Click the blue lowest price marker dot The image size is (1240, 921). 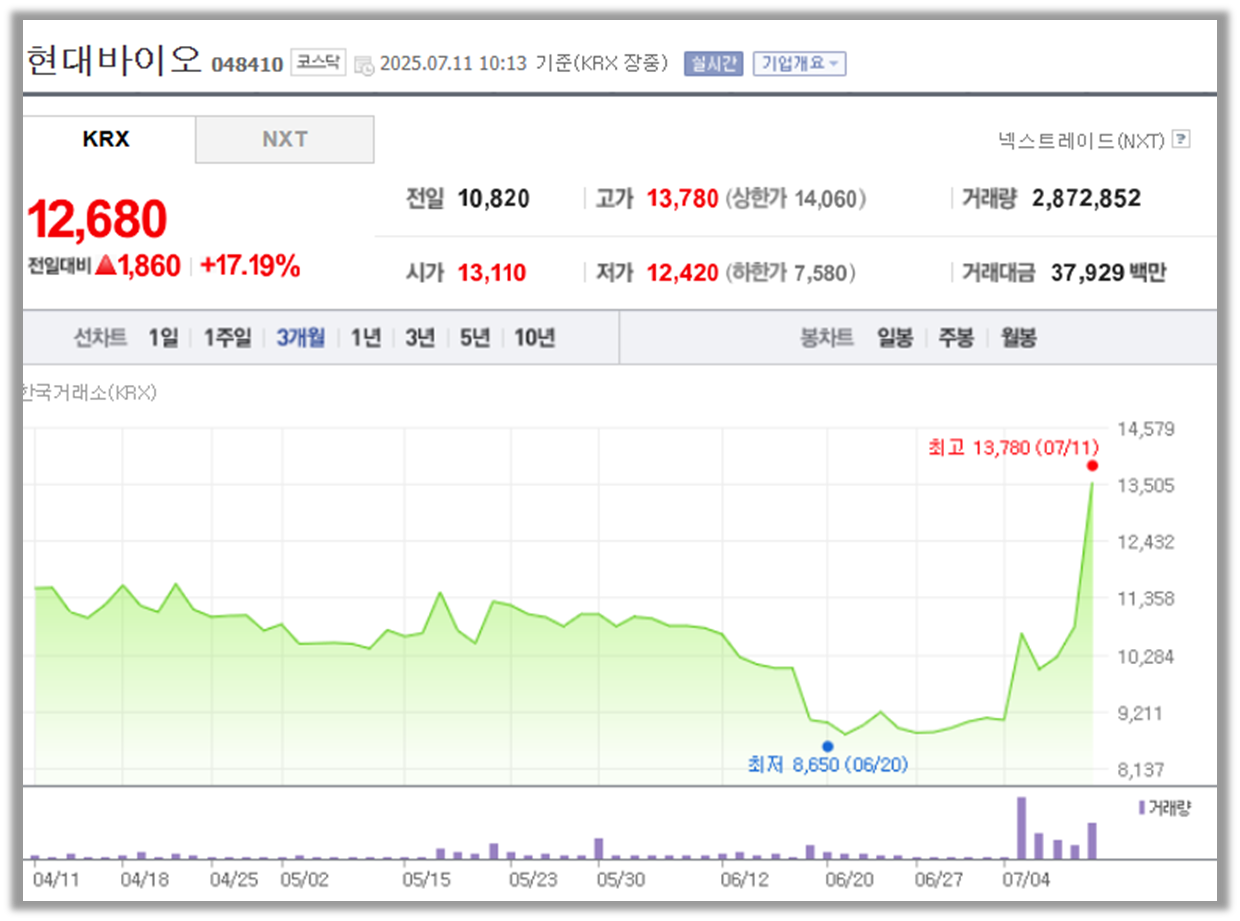827,746
